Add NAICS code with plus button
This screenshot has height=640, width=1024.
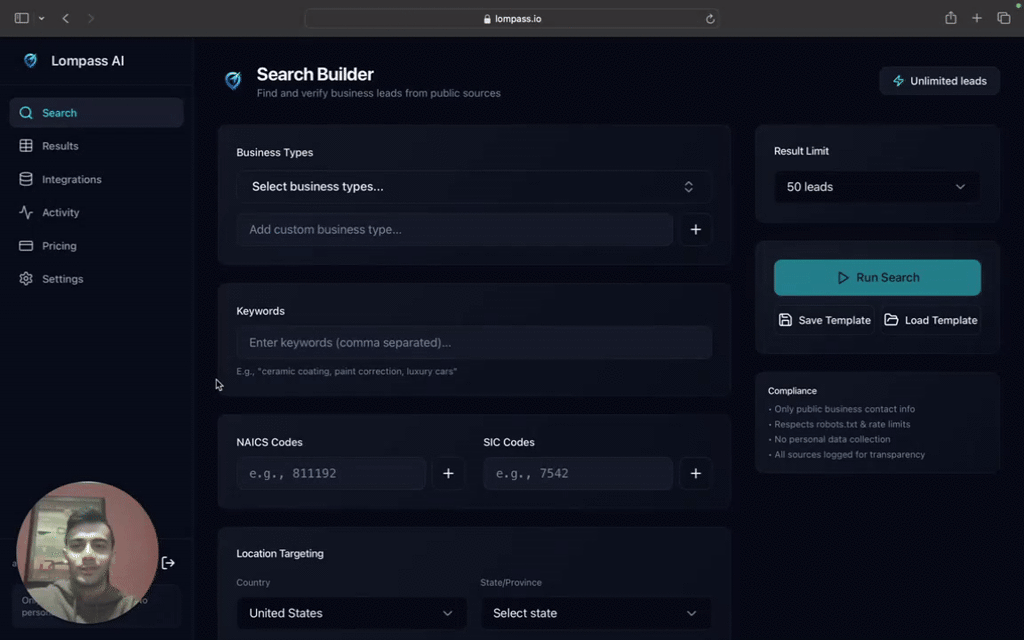(x=448, y=473)
